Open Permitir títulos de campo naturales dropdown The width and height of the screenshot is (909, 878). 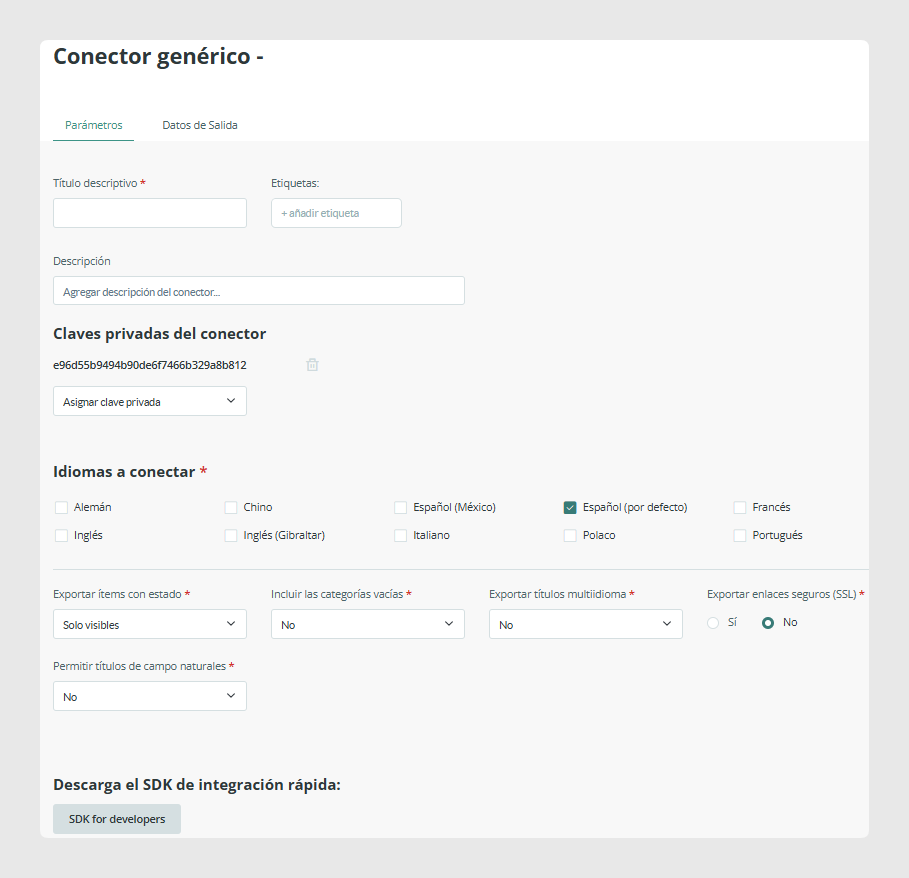click(x=150, y=696)
